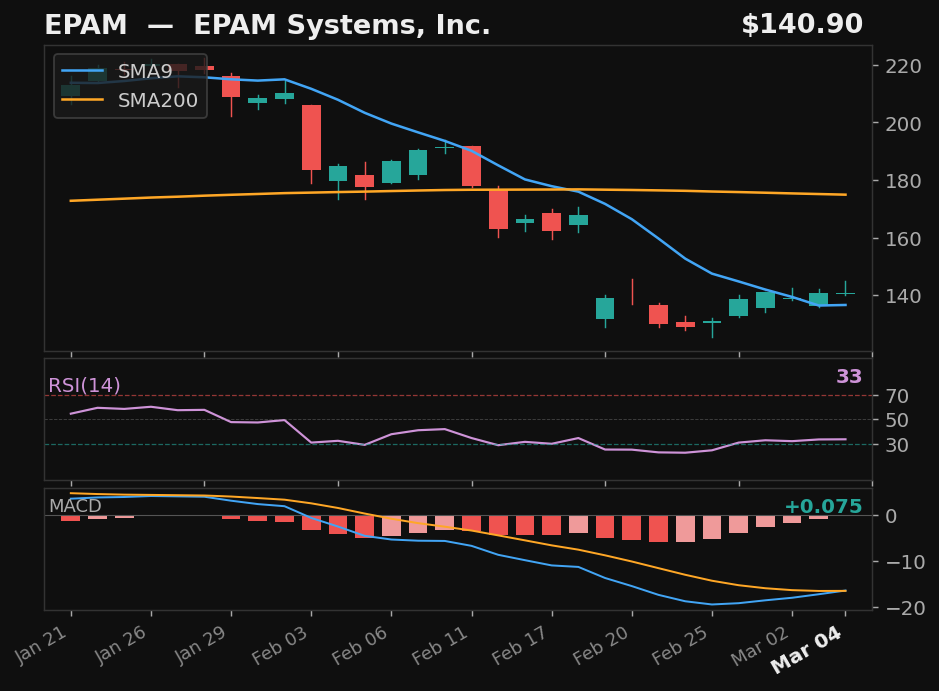Open the legend box in the chart corner
This screenshot has height=691, width=939.
[130, 86]
